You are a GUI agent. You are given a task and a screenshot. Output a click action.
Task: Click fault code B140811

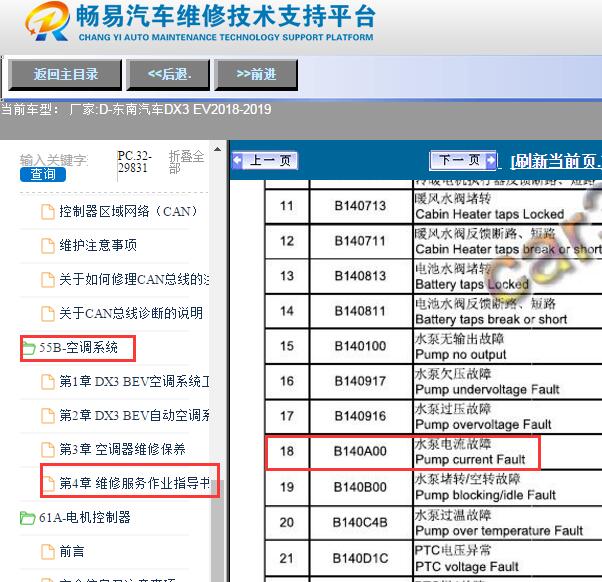360,311
